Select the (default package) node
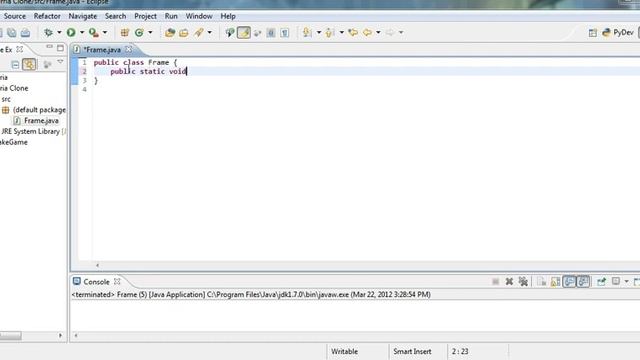The height and width of the screenshot is (360, 640). (x=39, y=110)
